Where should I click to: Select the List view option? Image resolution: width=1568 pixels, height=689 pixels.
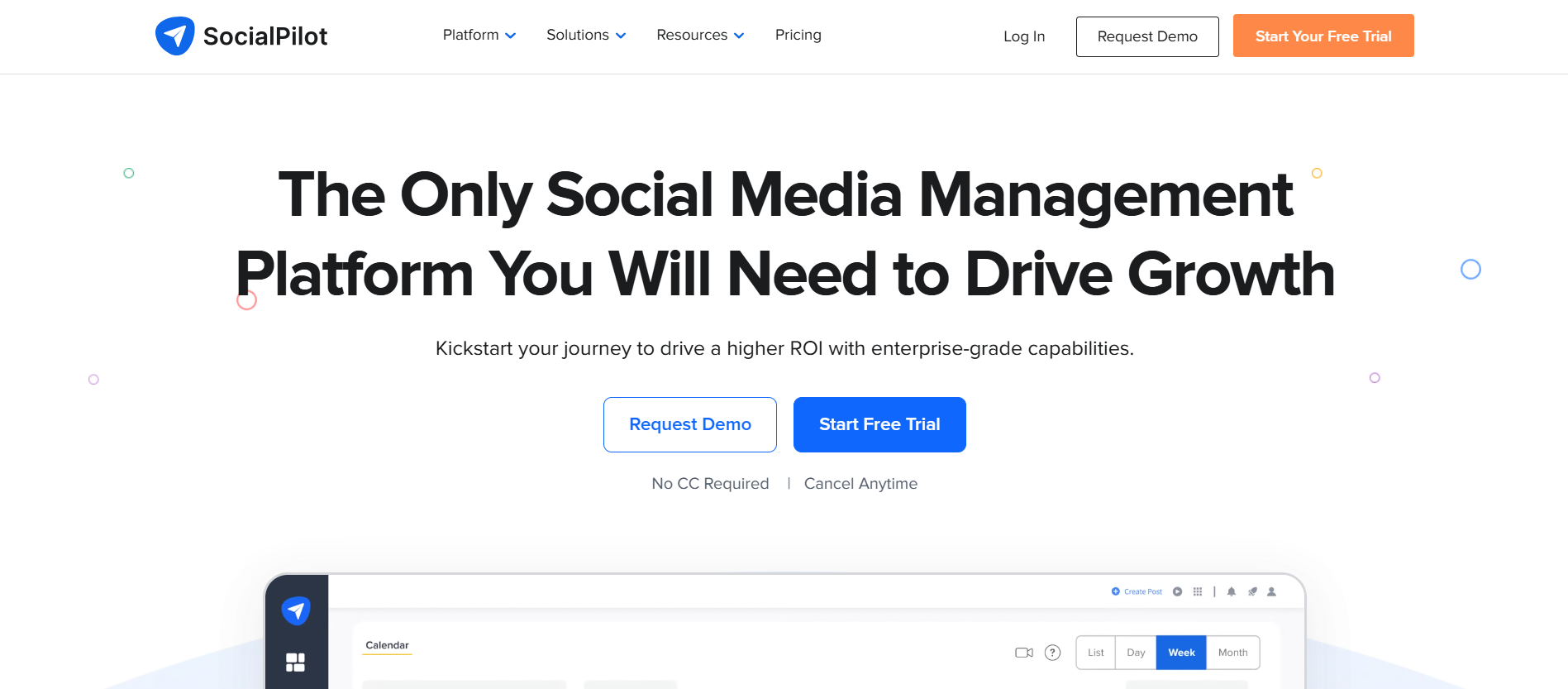pyautogui.click(x=1096, y=653)
